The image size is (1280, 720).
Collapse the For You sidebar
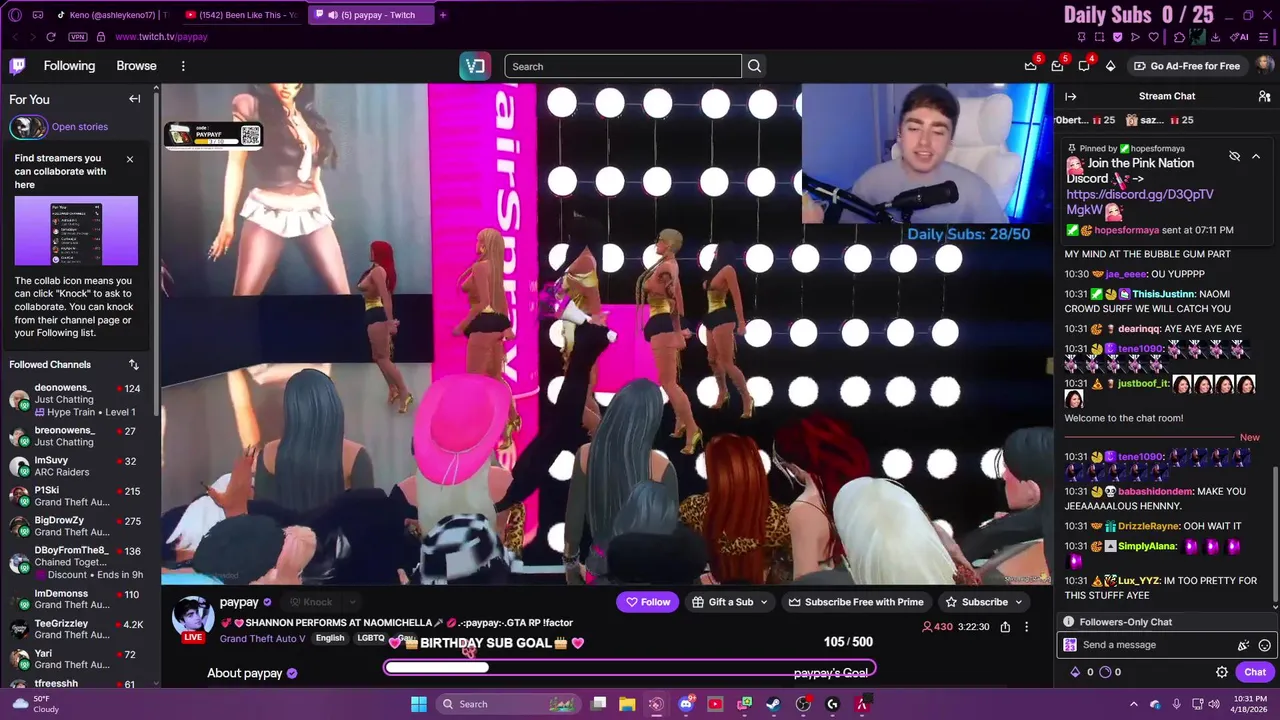pos(134,99)
